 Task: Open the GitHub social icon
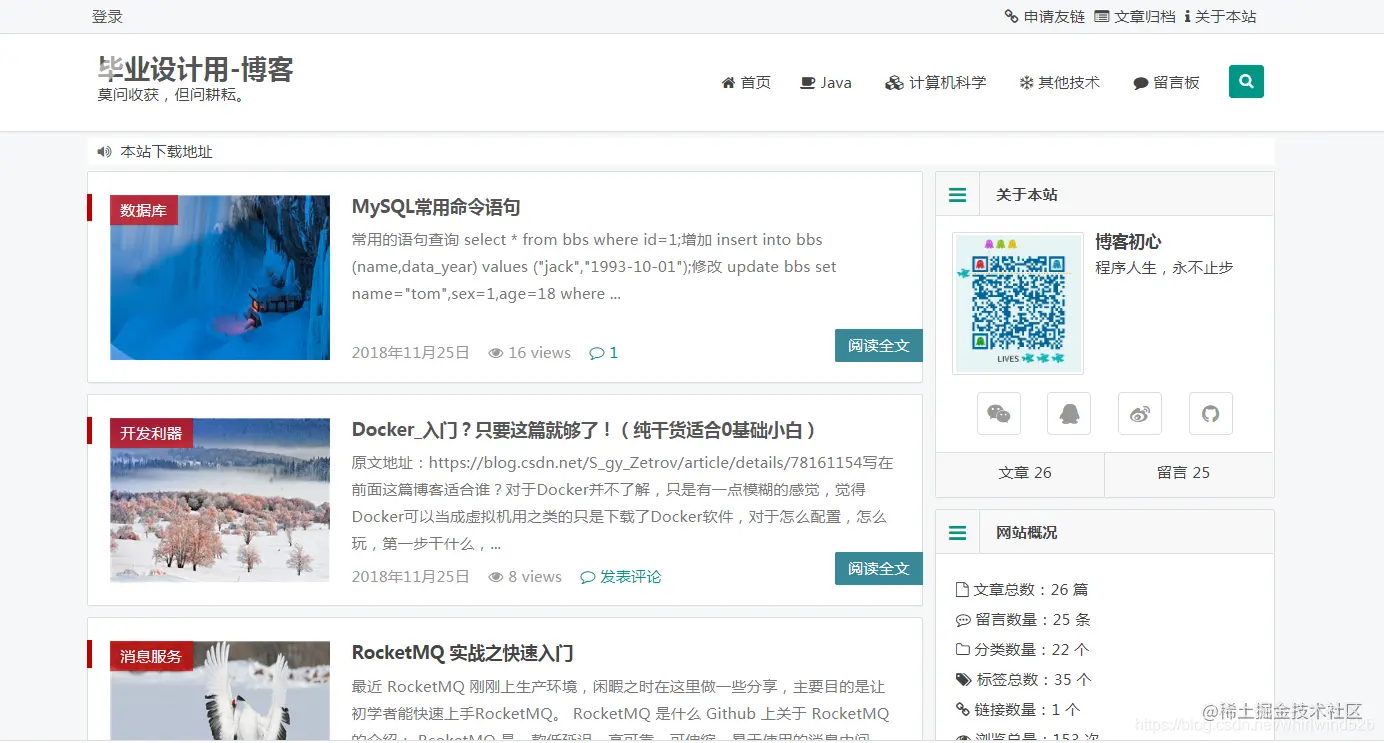coord(1211,413)
